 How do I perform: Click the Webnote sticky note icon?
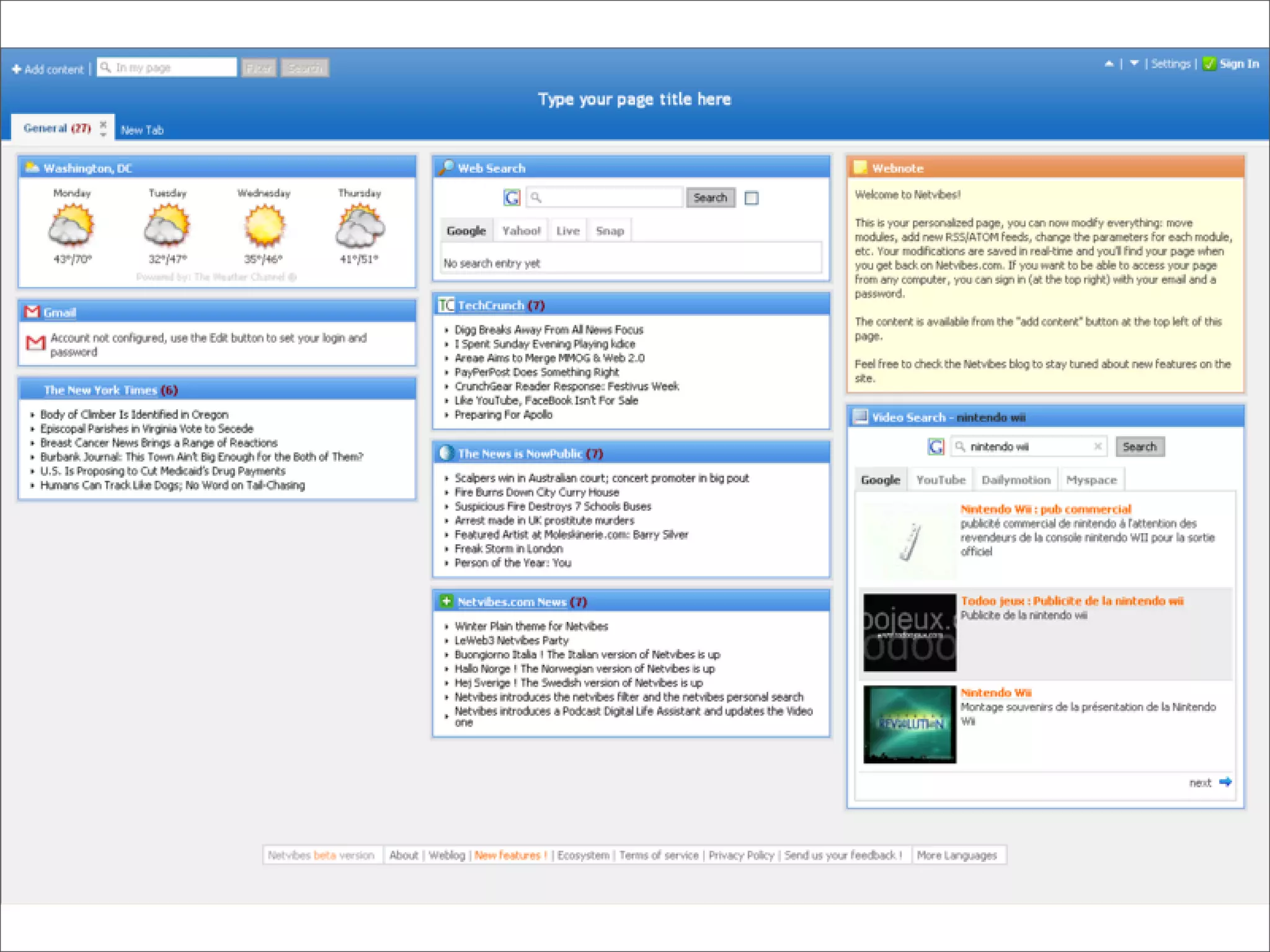pyautogui.click(x=860, y=167)
